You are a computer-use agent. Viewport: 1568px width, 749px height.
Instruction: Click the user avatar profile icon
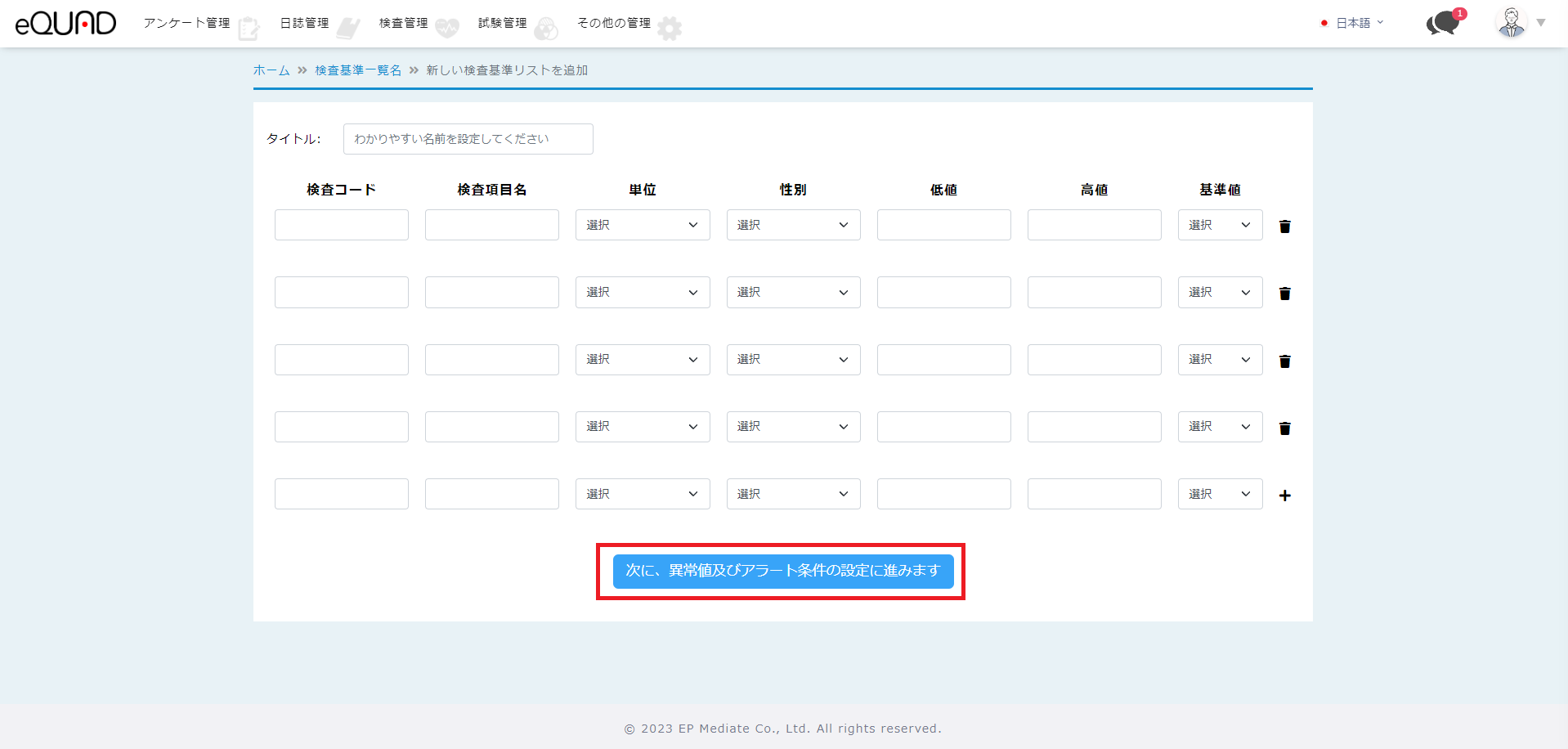[x=1512, y=23]
